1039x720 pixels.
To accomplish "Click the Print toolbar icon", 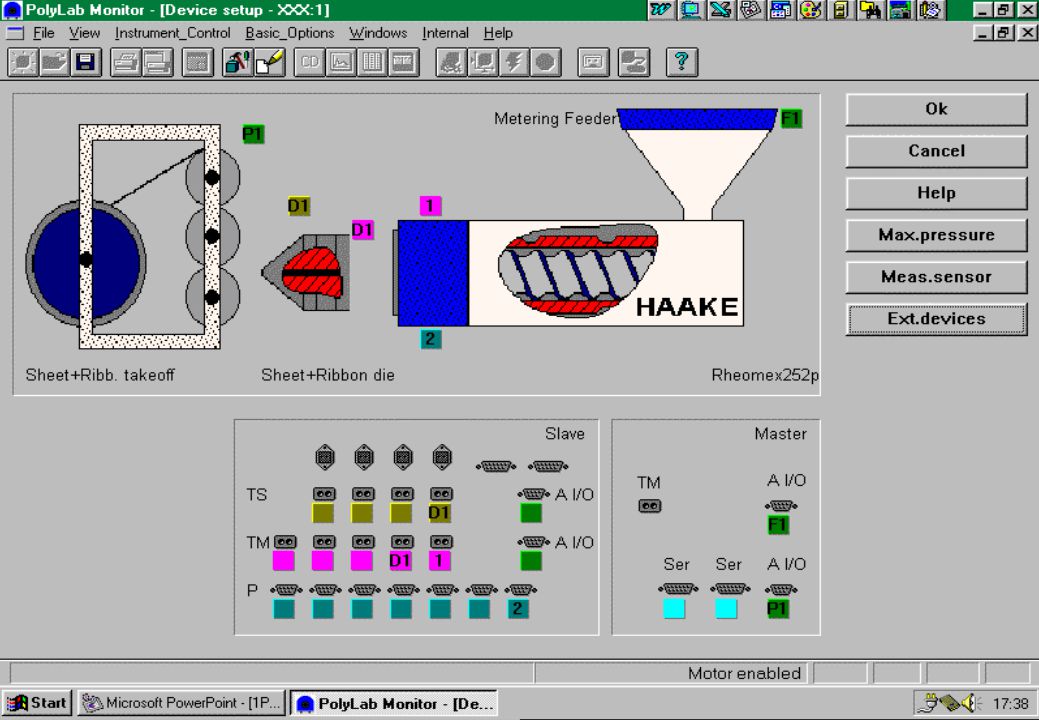I will coord(125,63).
